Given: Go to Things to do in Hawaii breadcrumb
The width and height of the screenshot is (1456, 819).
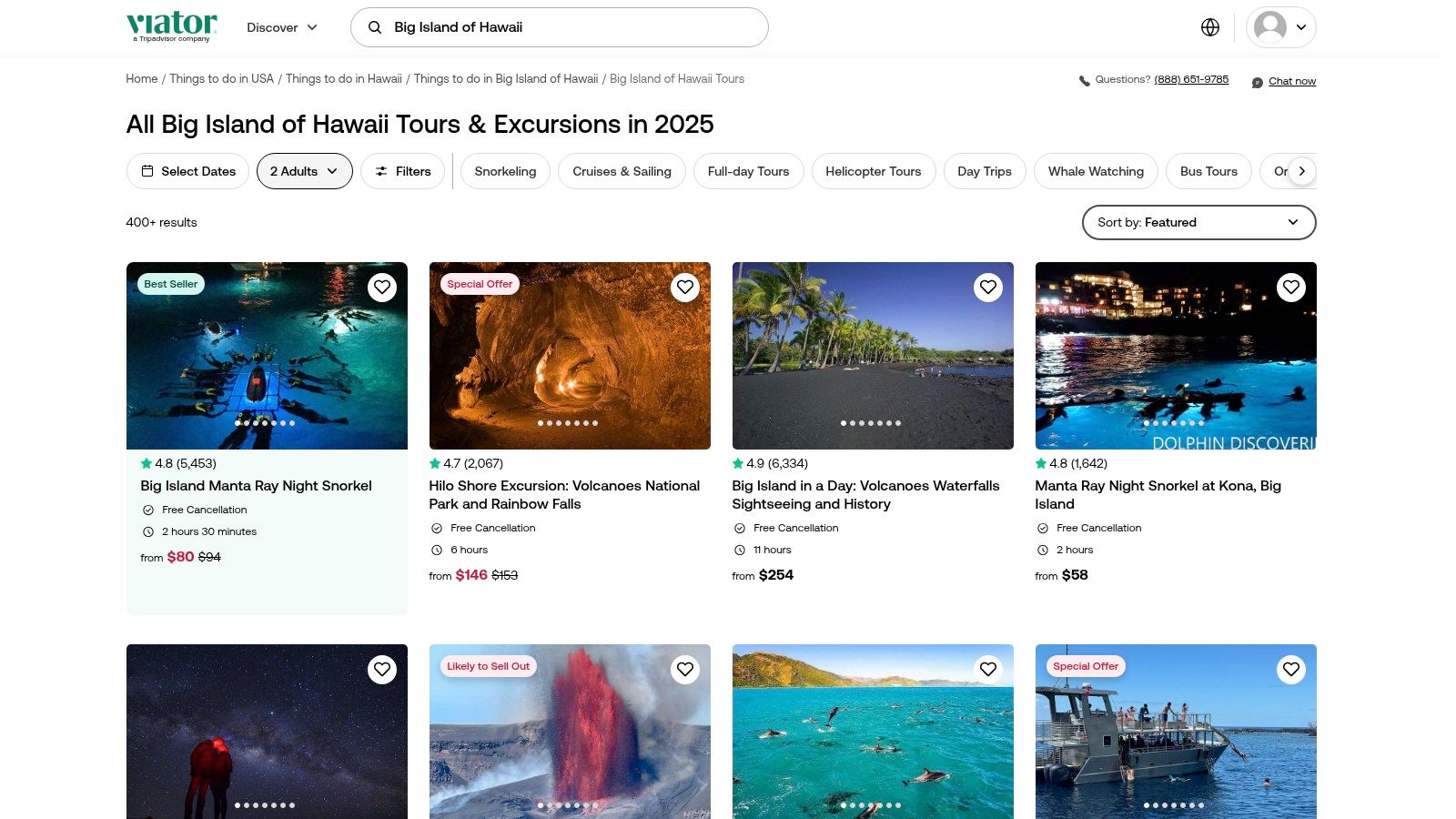Looking at the screenshot, I should (344, 79).
